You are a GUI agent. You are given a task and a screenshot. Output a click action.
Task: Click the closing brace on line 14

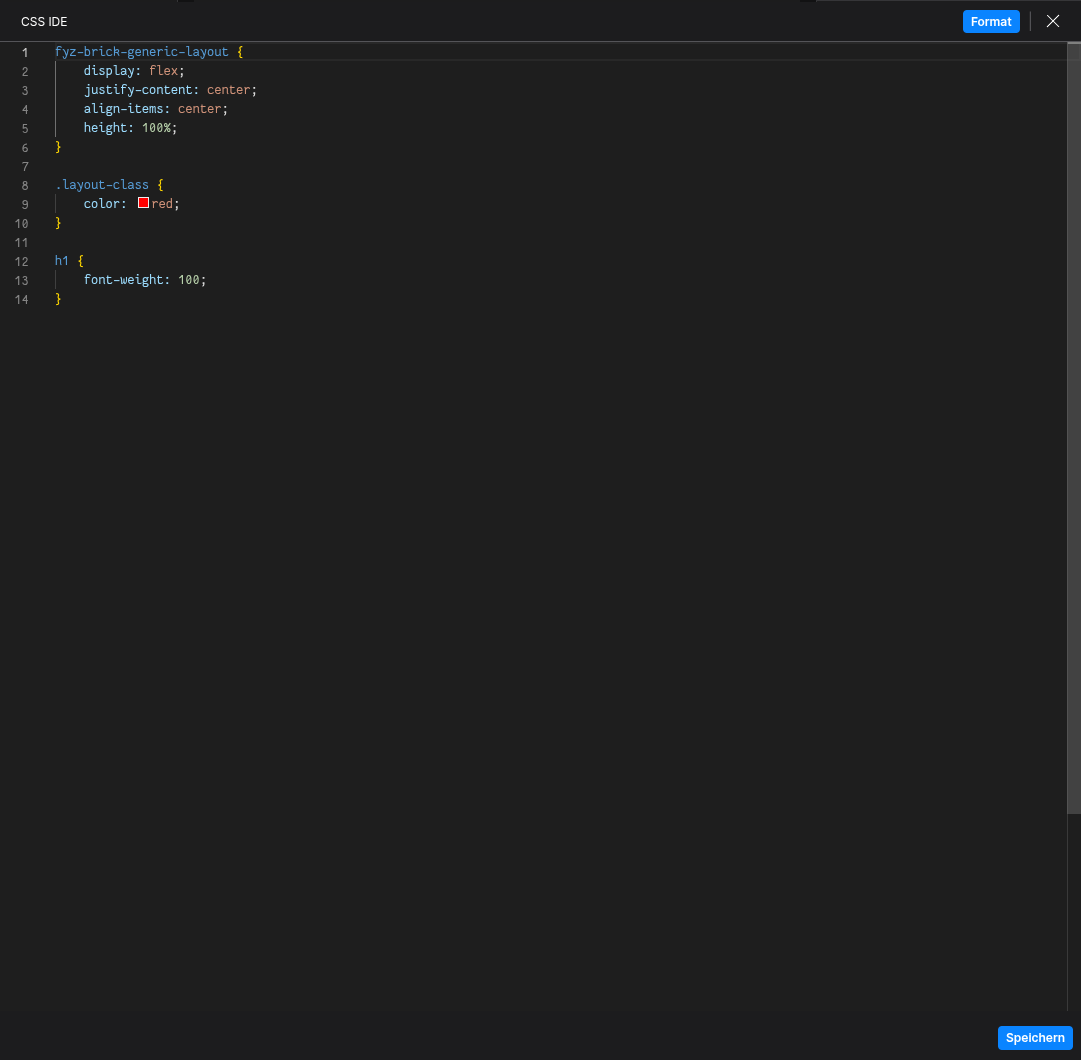(x=58, y=299)
